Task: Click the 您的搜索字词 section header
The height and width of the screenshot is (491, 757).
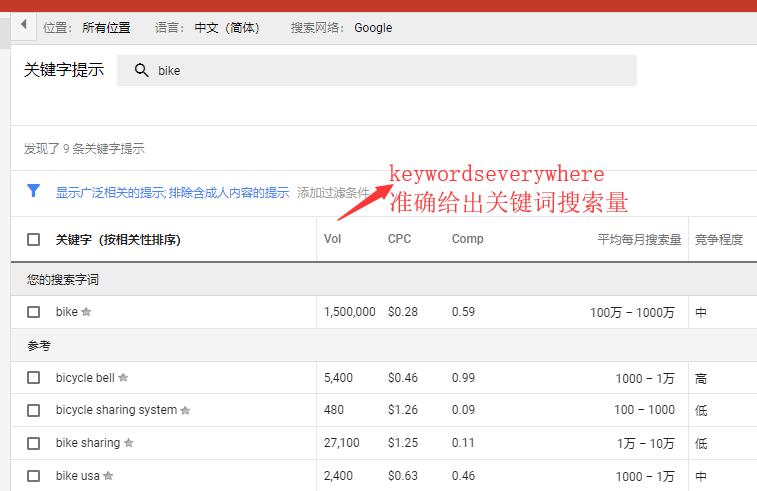Action: pos(63,280)
